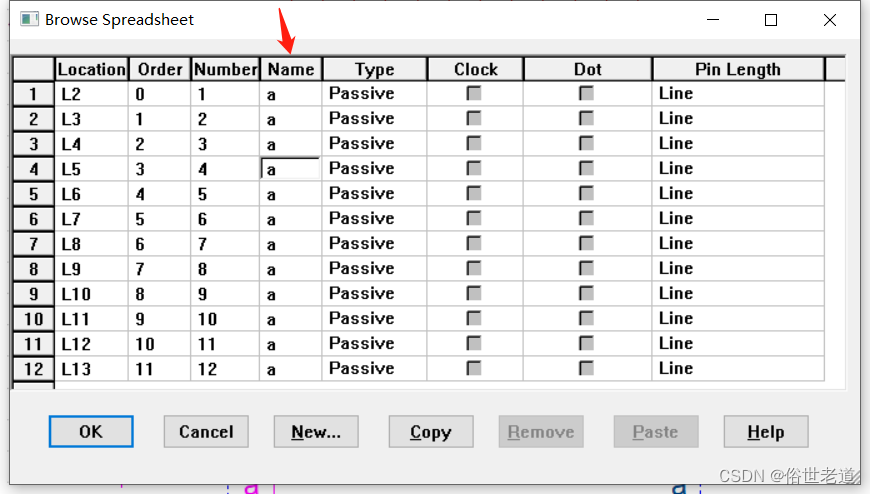Click the OK button
Image resolution: width=870 pixels, height=494 pixels.
click(91, 431)
